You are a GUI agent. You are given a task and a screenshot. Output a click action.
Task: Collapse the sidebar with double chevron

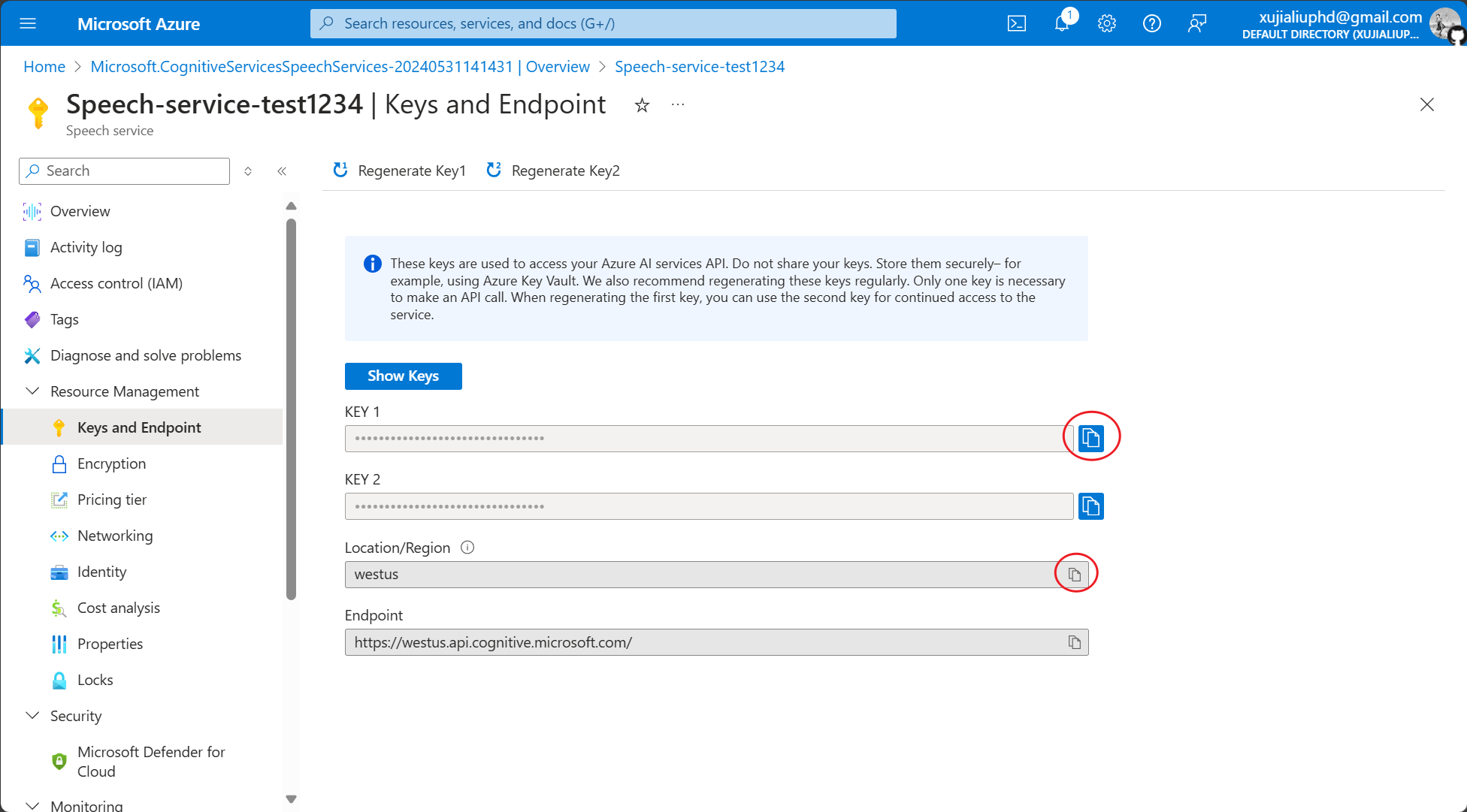pos(282,171)
